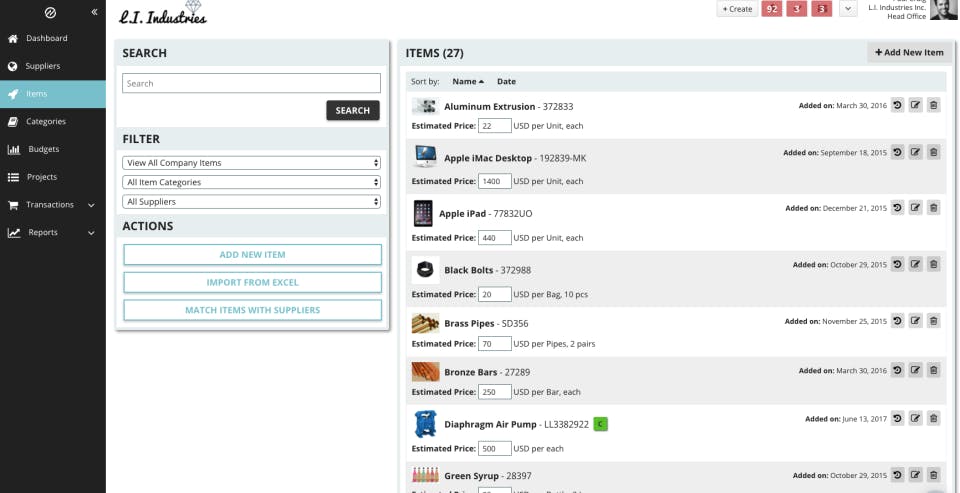Expand the All Item Categories dropdown

[251, 183]
